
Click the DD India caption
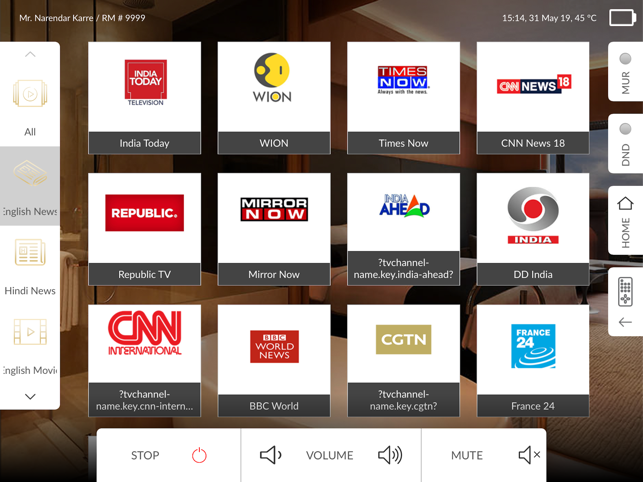coord(533,274)
